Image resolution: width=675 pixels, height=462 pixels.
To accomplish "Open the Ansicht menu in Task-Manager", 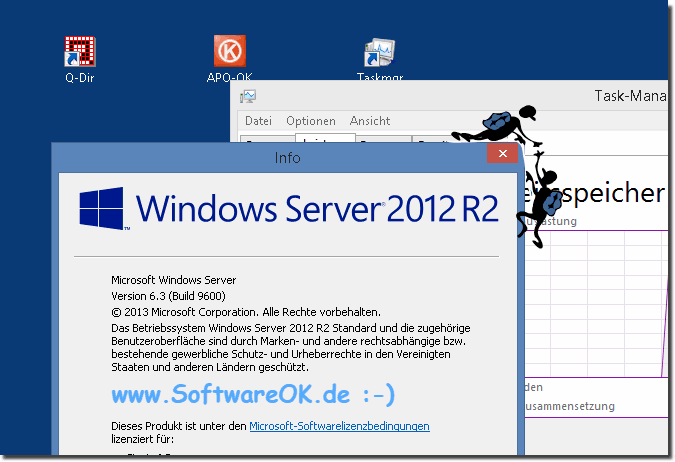I will click(370, 121).
